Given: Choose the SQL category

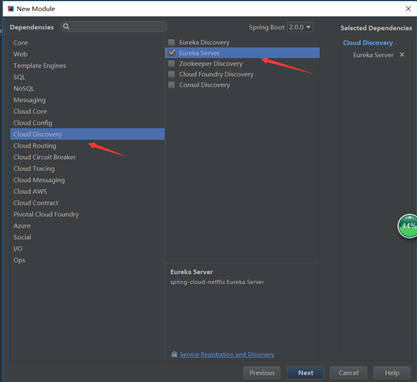Looking at the screenshot, I should (87, 77).
